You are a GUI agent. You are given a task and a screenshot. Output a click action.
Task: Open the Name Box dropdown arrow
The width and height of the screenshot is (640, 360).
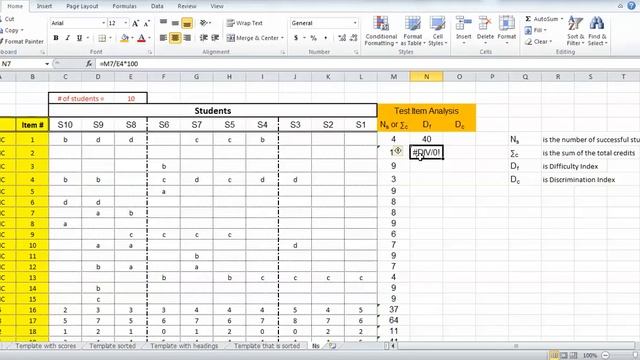47,64
